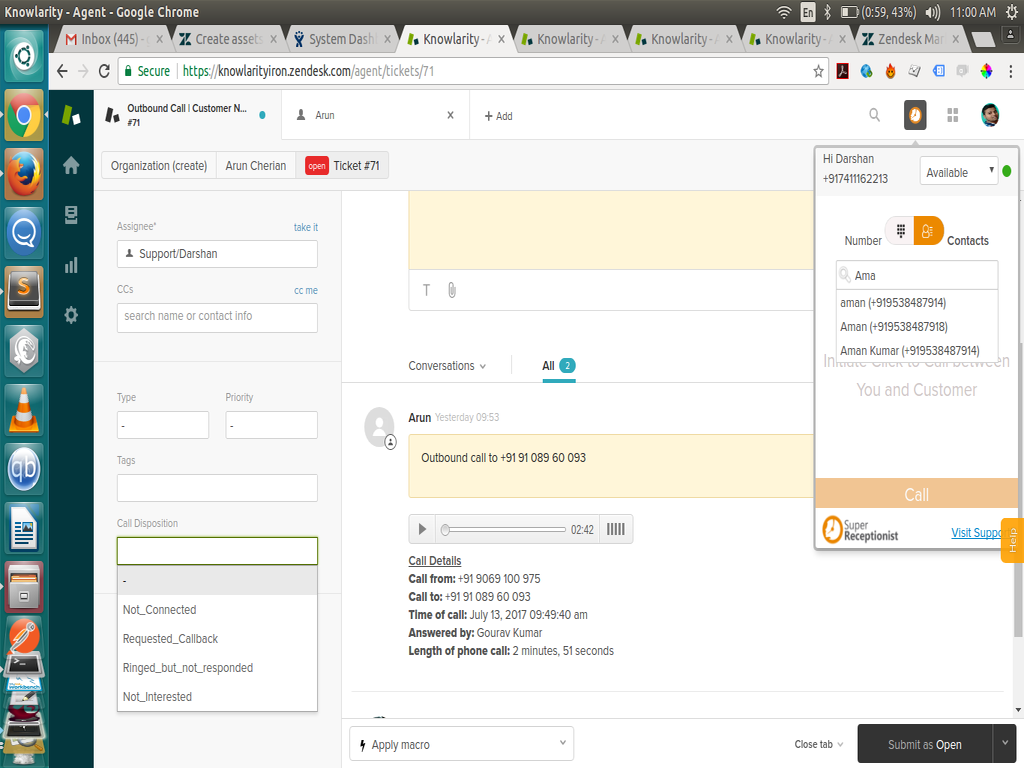Open the Apply macro dropdown
This screenshot has height=768, width=1024.
pyautogui.click(x=461, y=745)
